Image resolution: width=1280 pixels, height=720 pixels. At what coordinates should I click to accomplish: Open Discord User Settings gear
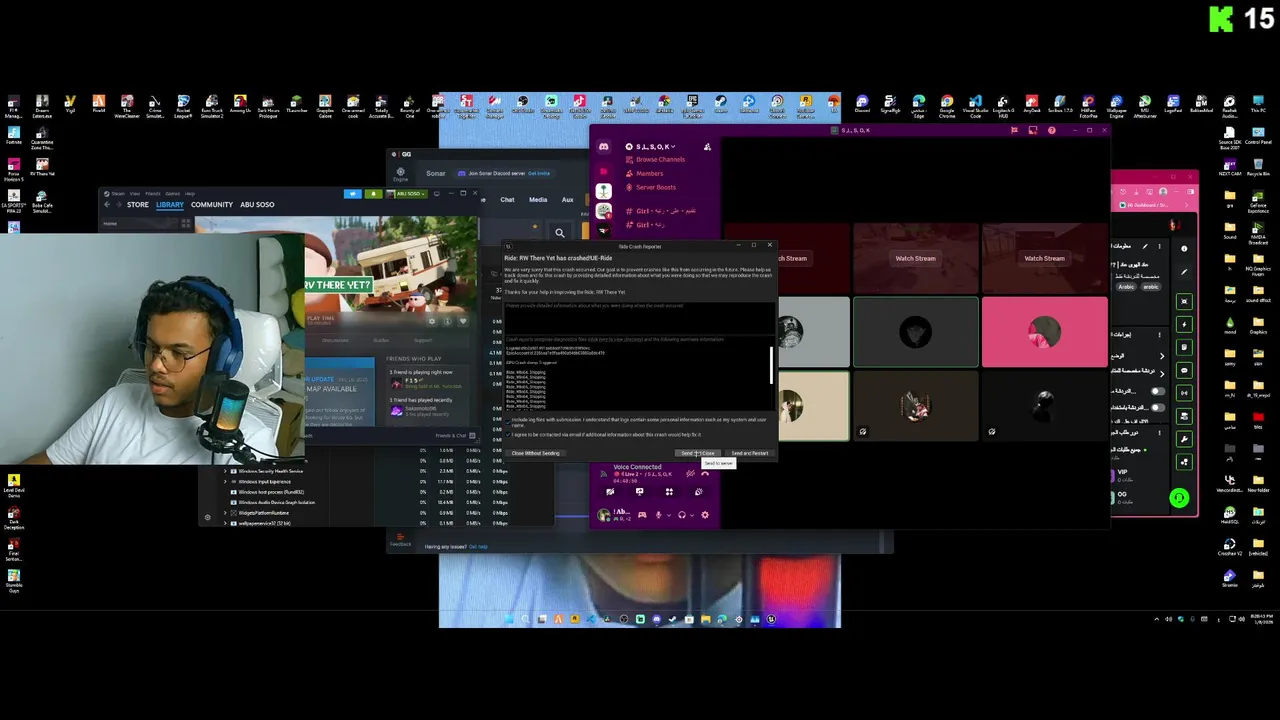pyautogui.click(x=705, y=515)
